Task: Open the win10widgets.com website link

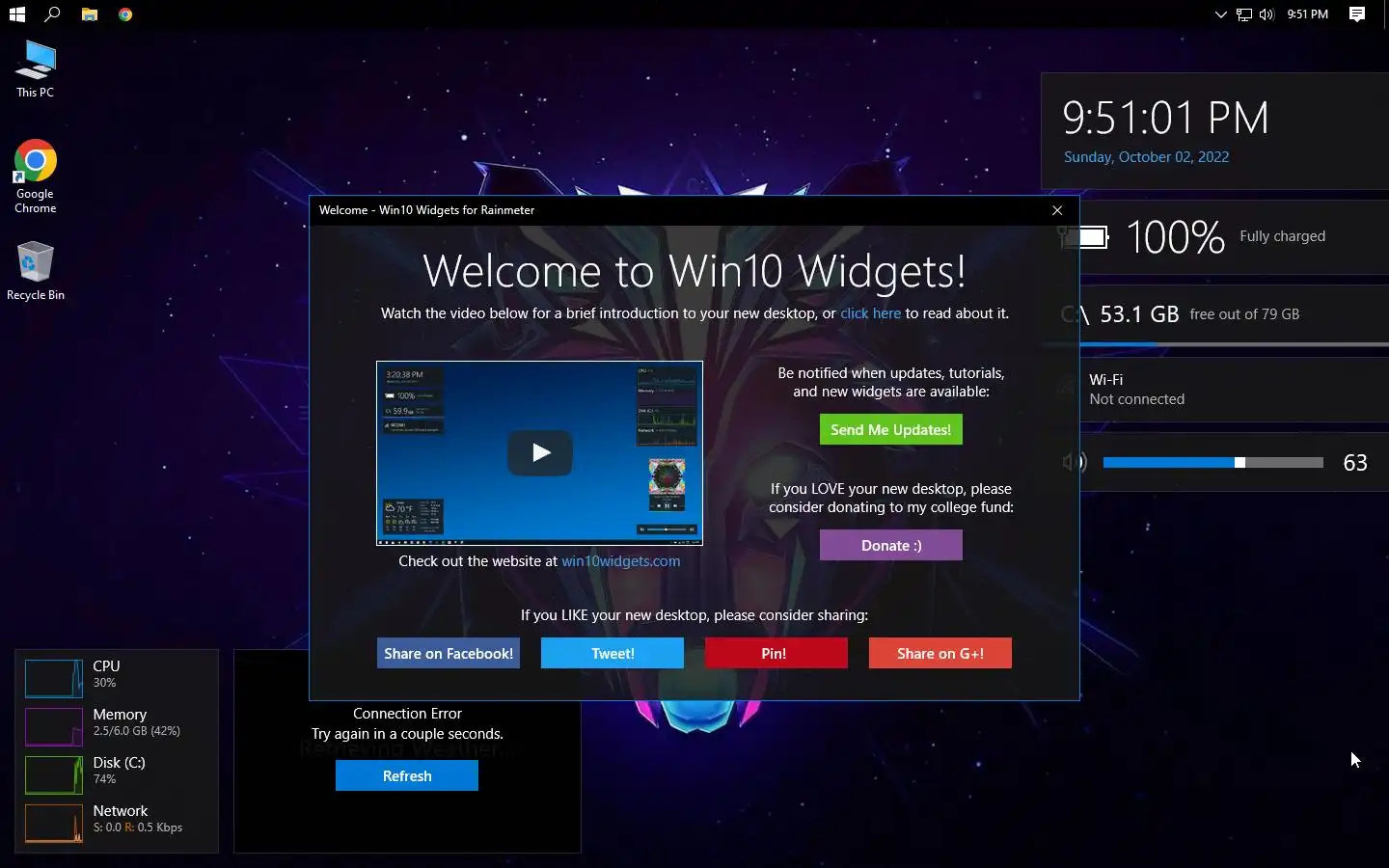Action: (x=620, y=561)
